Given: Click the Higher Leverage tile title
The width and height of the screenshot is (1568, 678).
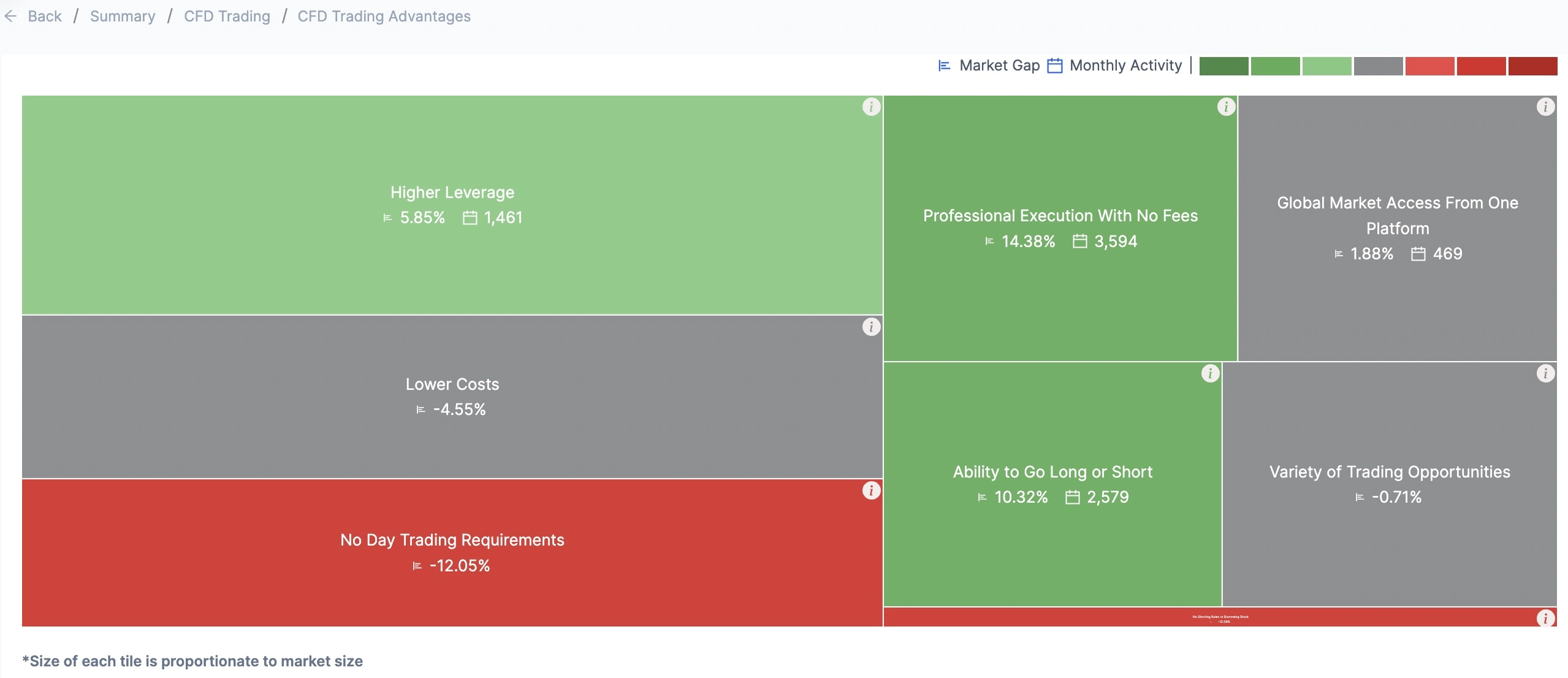Looking at the screenshot, I should click(452, 192).
